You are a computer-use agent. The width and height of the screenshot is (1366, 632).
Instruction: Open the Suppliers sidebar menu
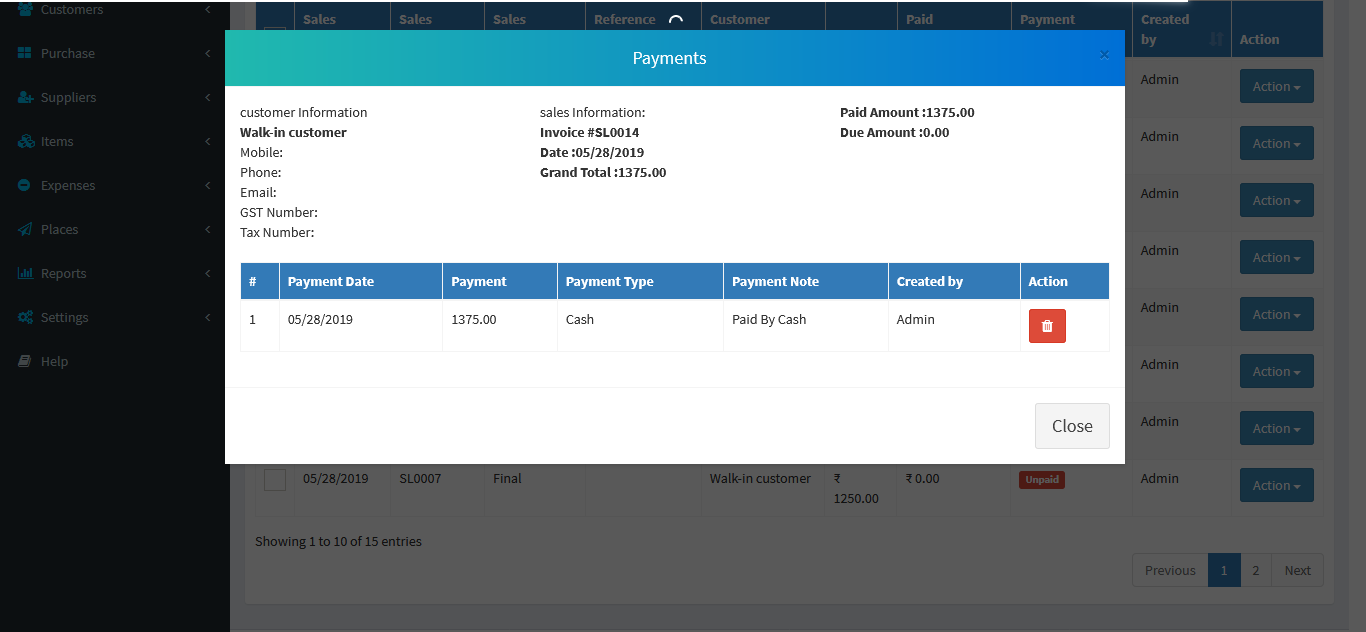68,97
